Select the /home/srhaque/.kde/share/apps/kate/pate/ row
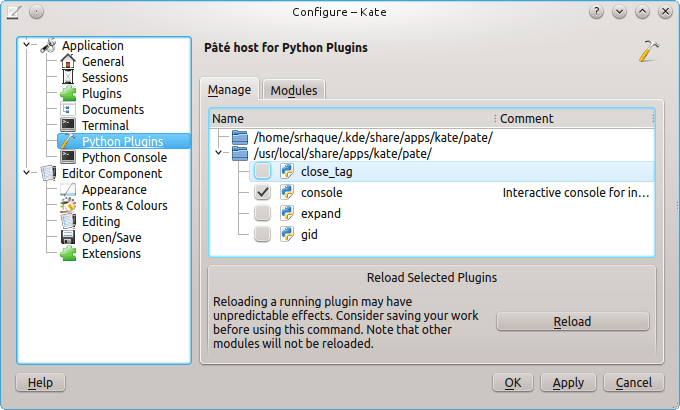The width and height of the screenshot is (680, 410). tap(373, 138)
